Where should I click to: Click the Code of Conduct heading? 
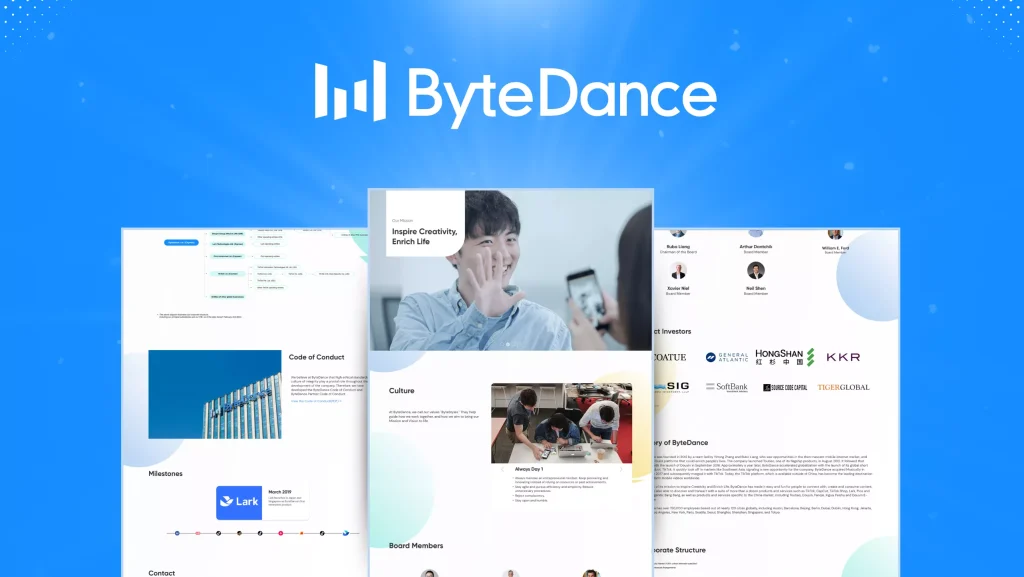(x=316, y=357)
